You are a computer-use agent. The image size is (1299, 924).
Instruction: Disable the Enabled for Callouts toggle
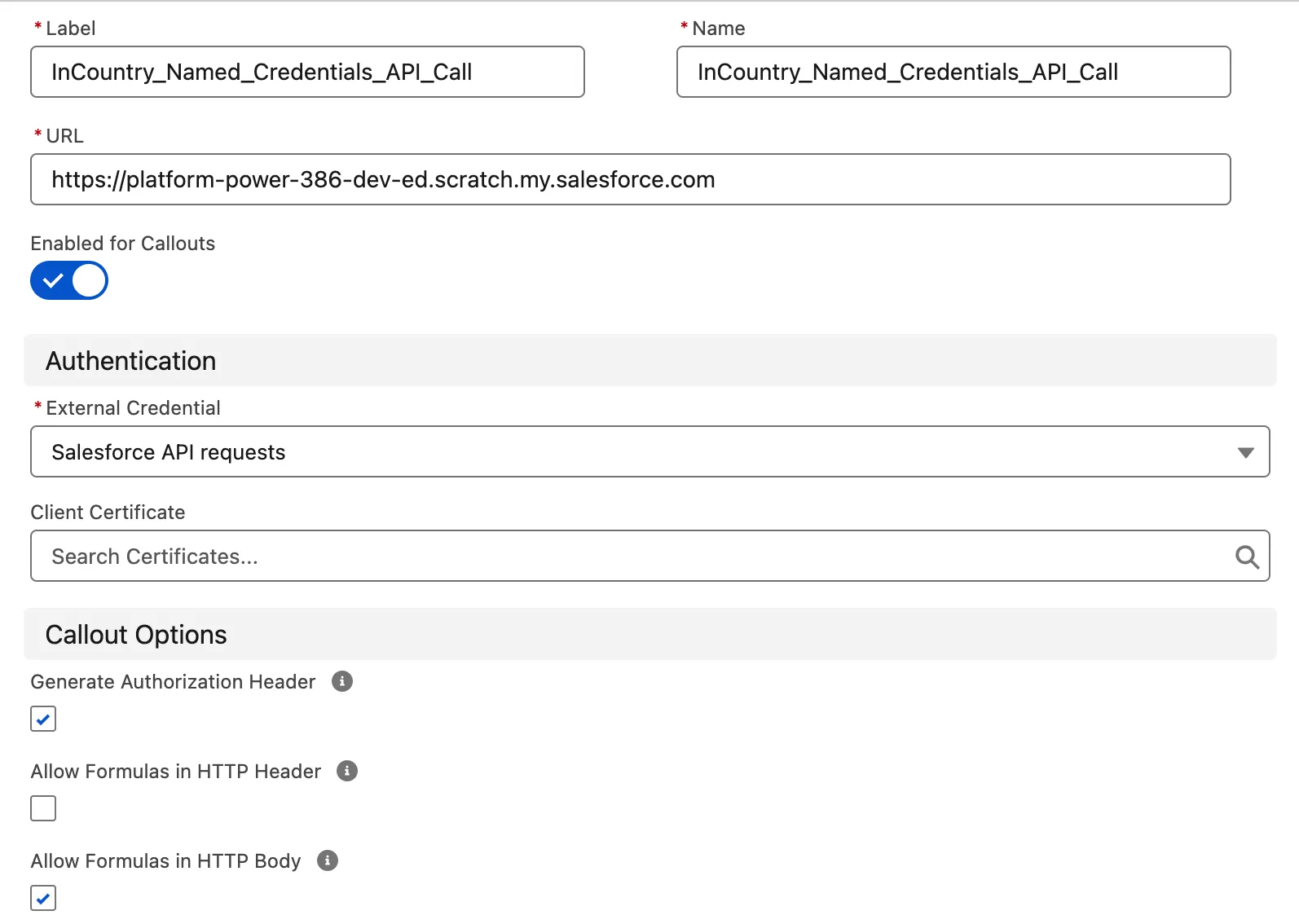[69, 280]
